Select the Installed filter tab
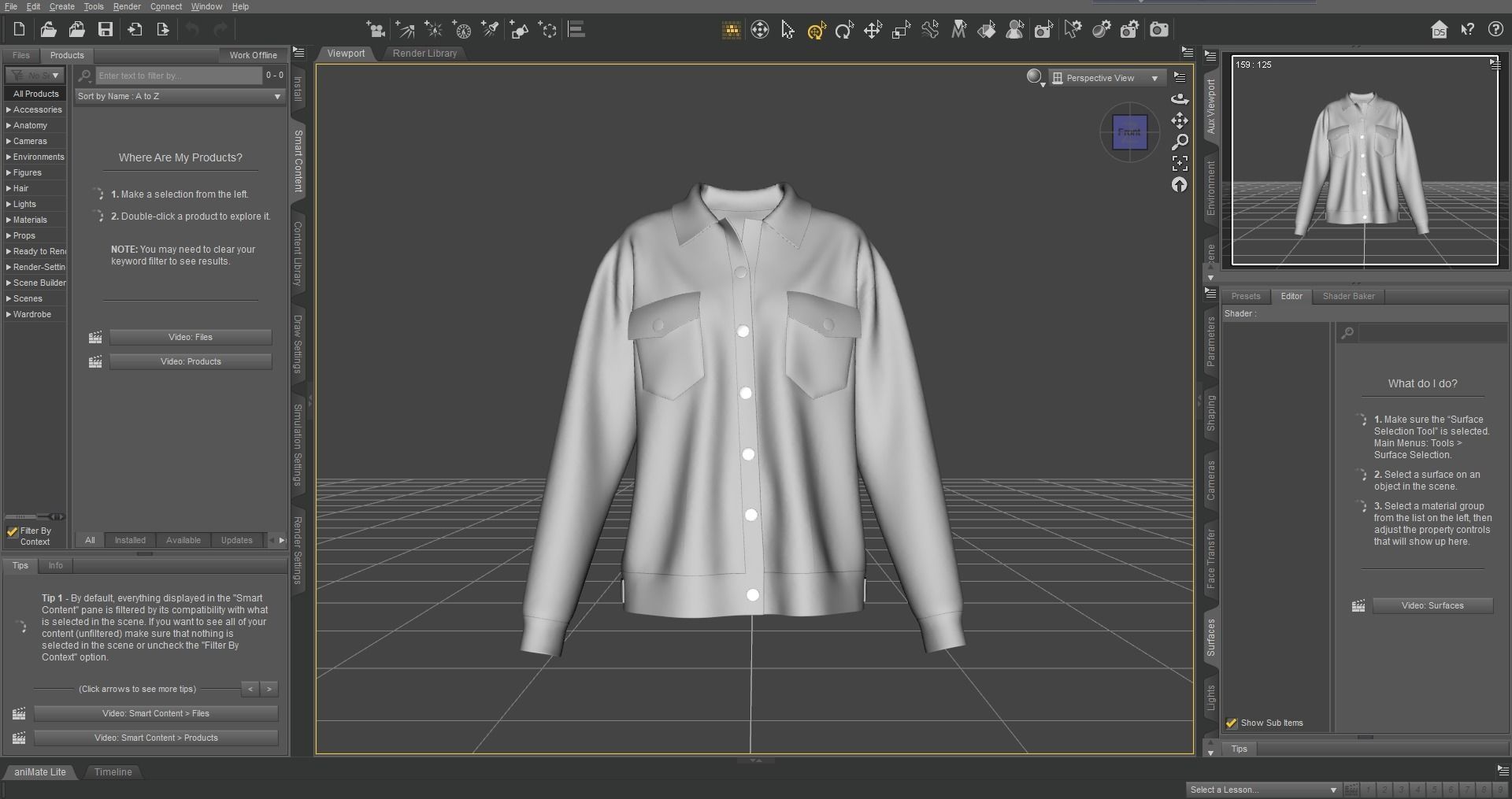Screen dimensions: 1512x799 pos(130,540)
